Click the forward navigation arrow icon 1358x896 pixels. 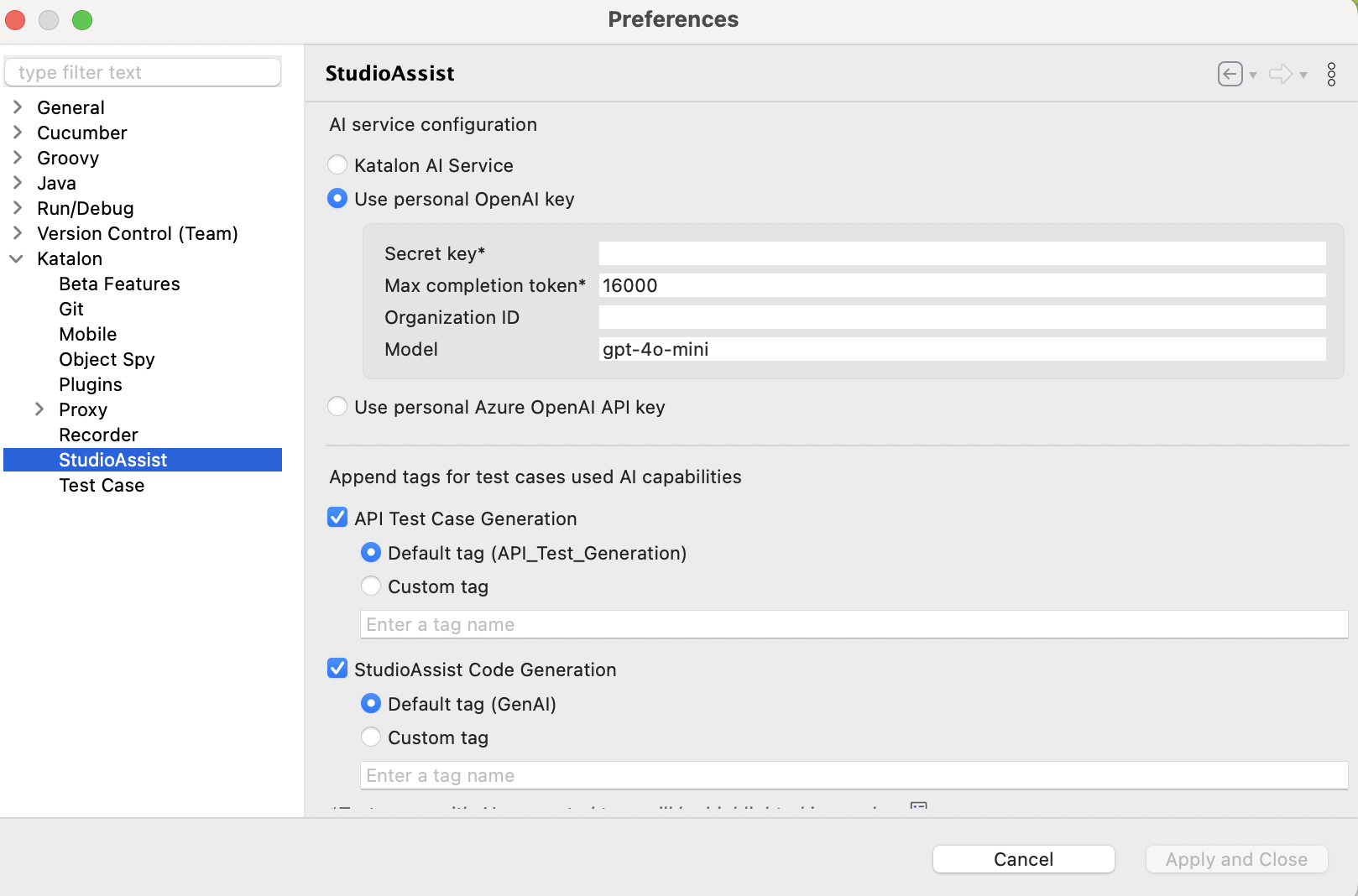(1281, 74)
